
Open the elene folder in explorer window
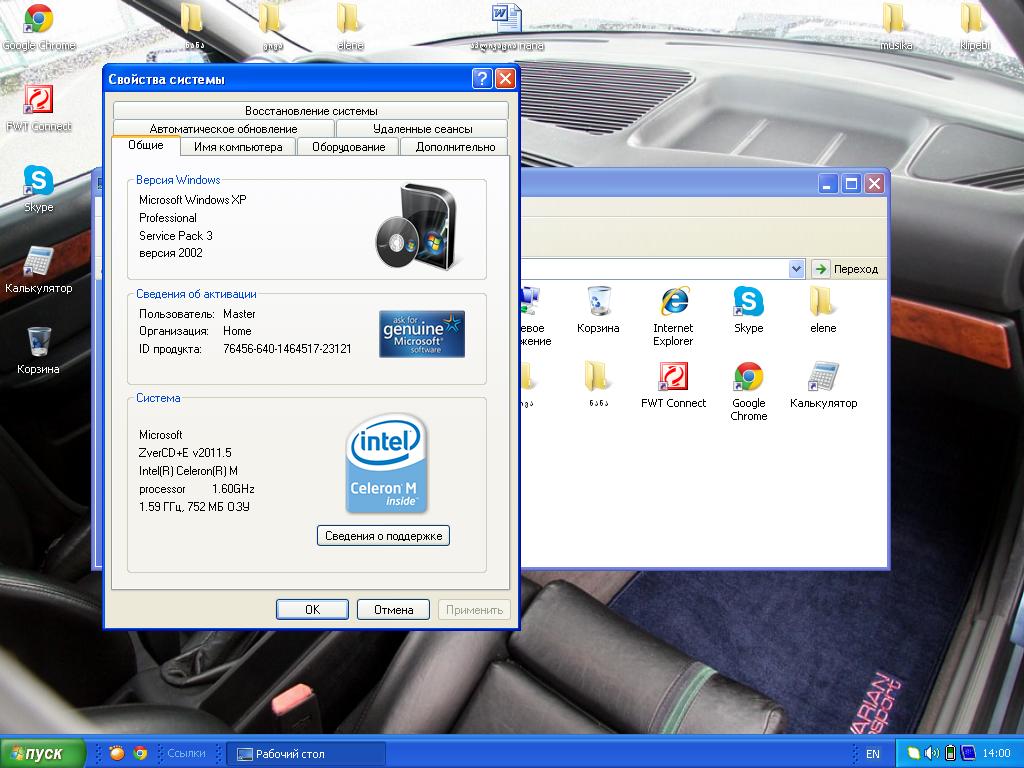click(x=822, y=303)
